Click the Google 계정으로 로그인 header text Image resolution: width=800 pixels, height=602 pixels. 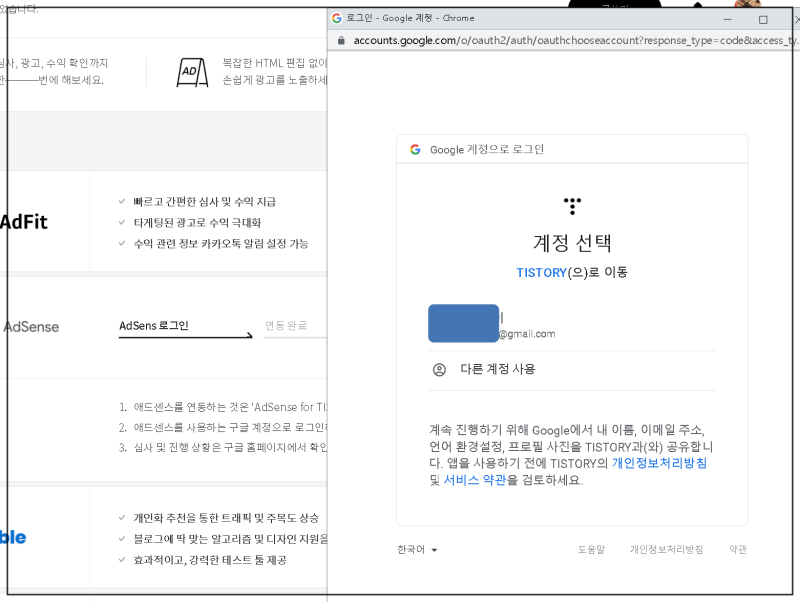(x=487, y=149)
